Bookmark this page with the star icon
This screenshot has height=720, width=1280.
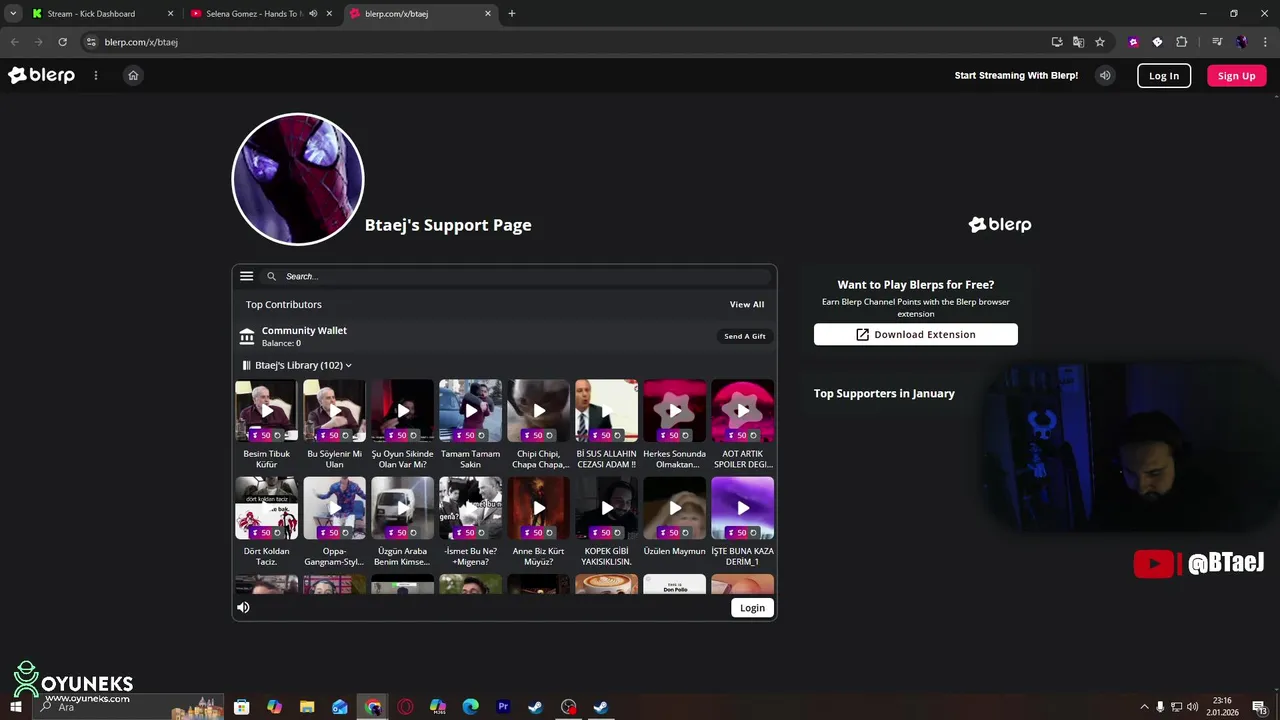point(1100,42)
